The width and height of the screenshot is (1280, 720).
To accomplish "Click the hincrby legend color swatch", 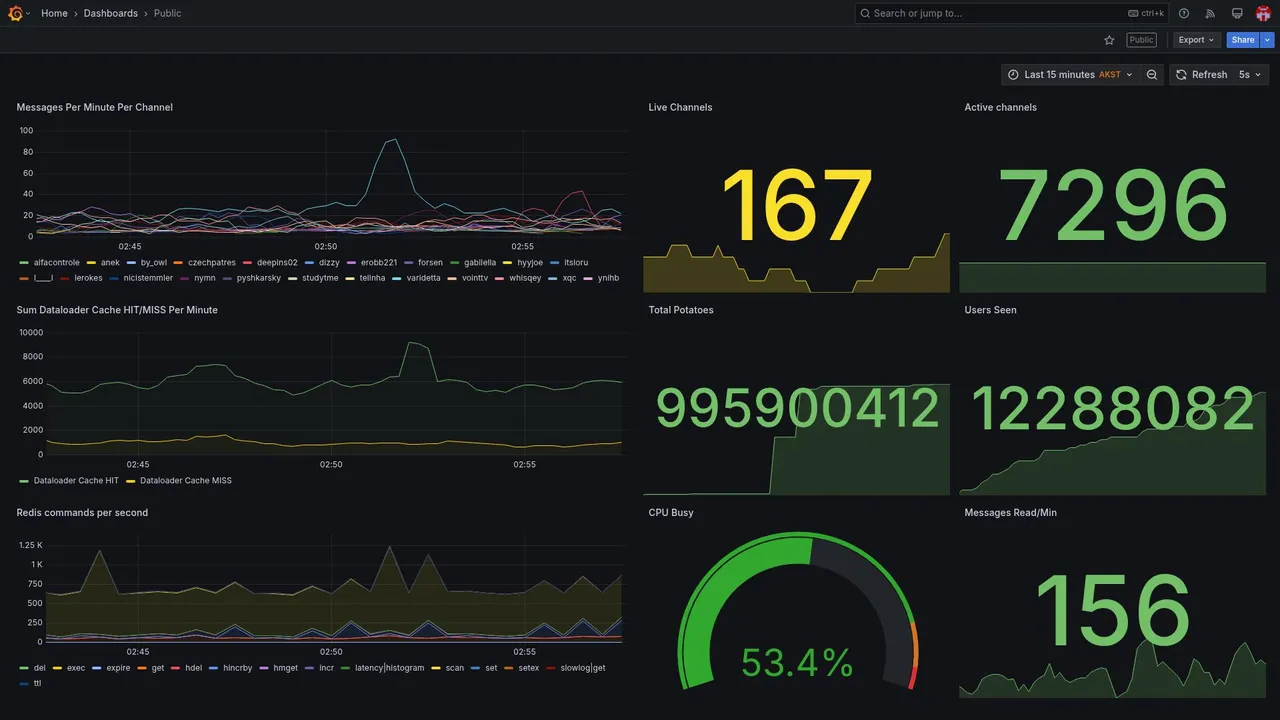I will (x=214, y=668).
